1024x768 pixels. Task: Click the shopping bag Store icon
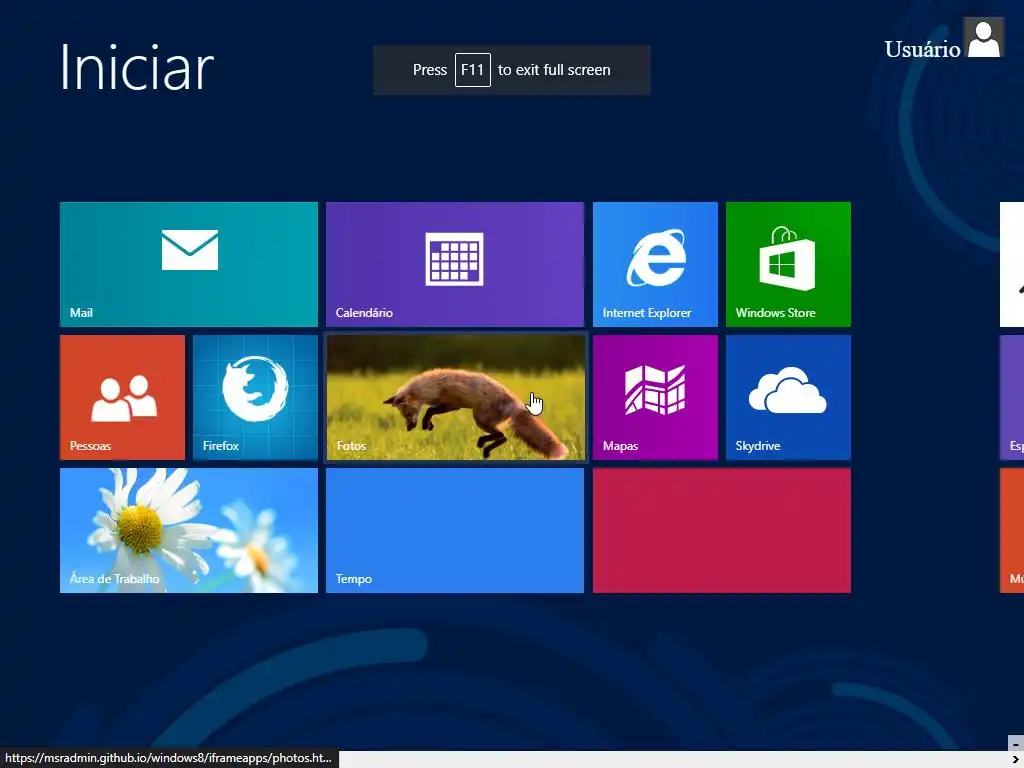pyautogui.click(x=787, y=259)
